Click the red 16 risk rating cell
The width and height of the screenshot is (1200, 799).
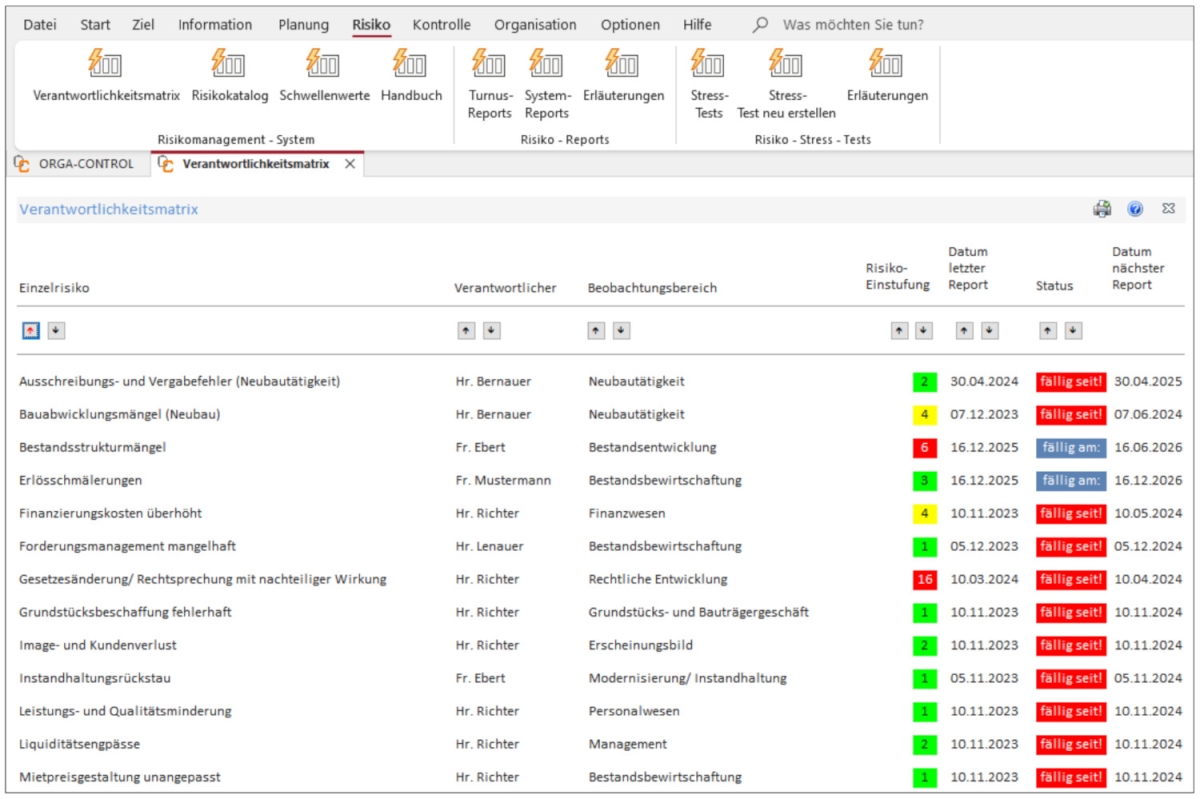pos(924,579)
